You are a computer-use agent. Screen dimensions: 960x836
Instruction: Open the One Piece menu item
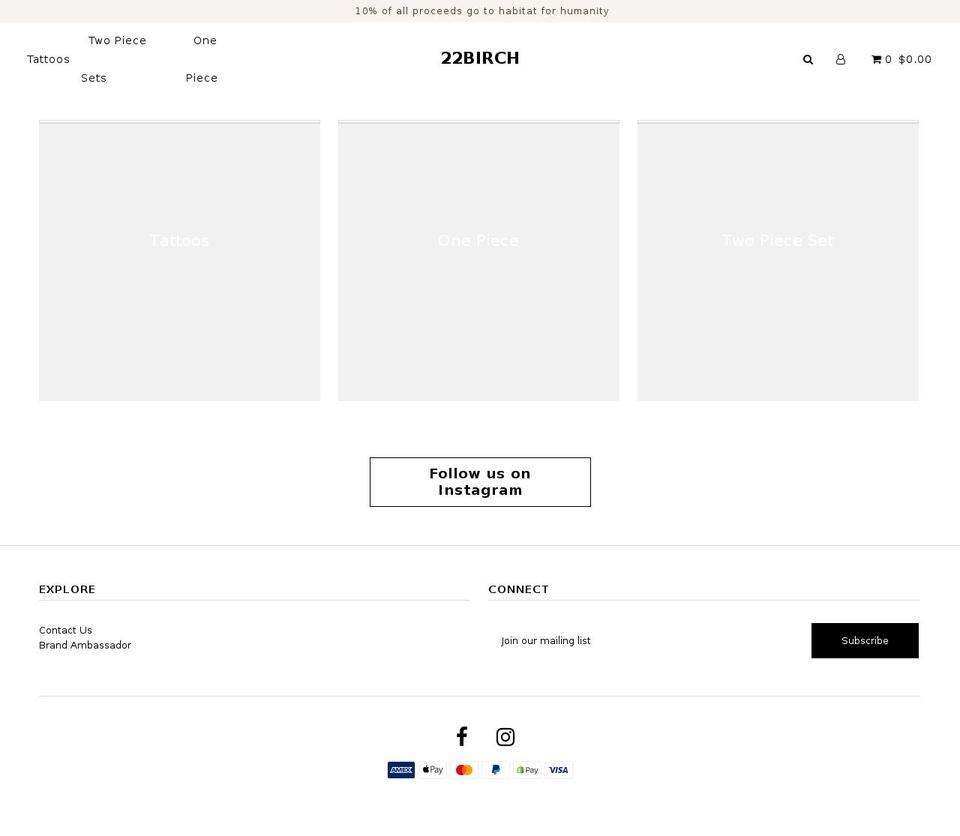point(201,59)
